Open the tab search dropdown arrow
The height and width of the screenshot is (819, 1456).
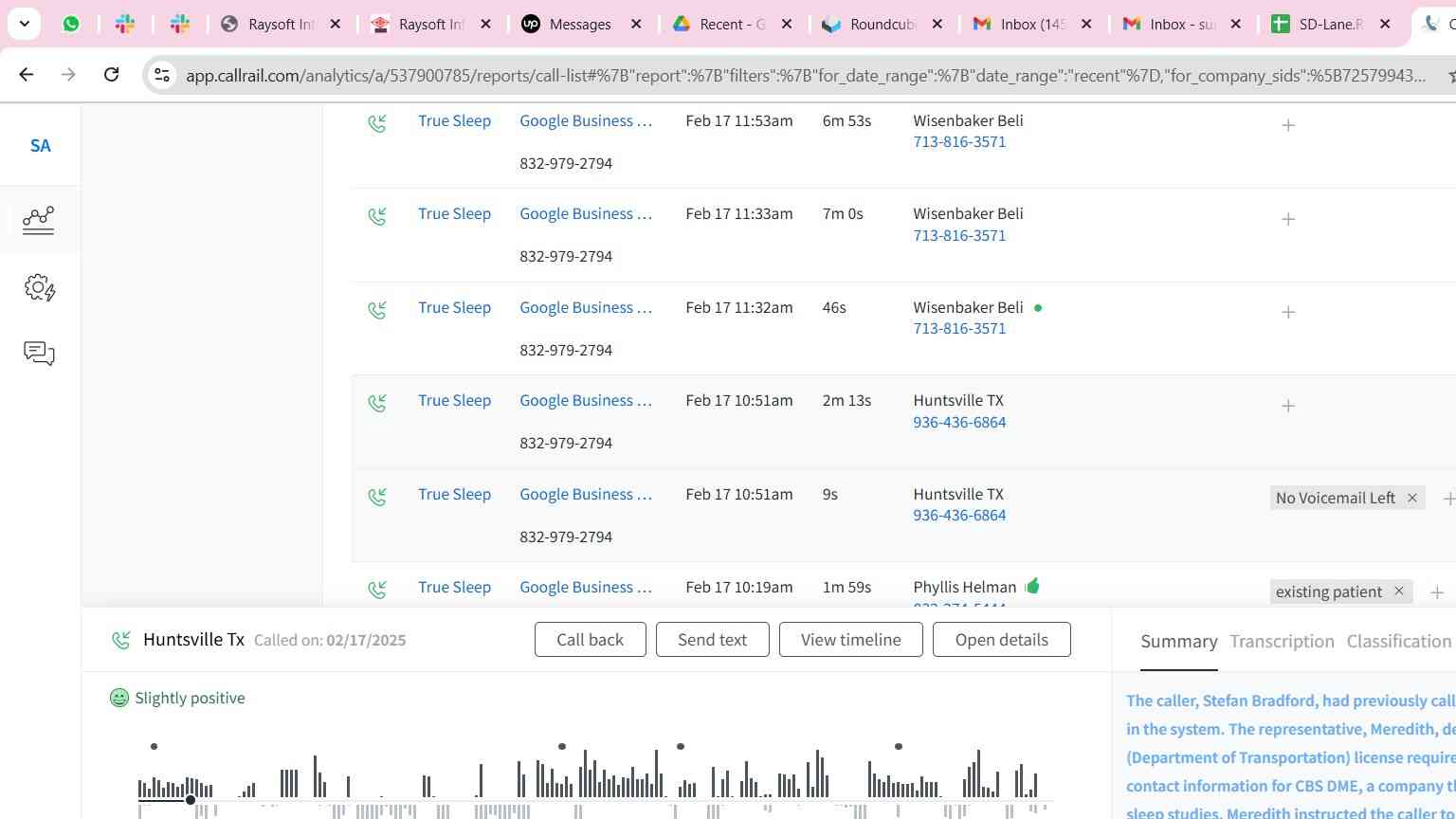[24, 24]
